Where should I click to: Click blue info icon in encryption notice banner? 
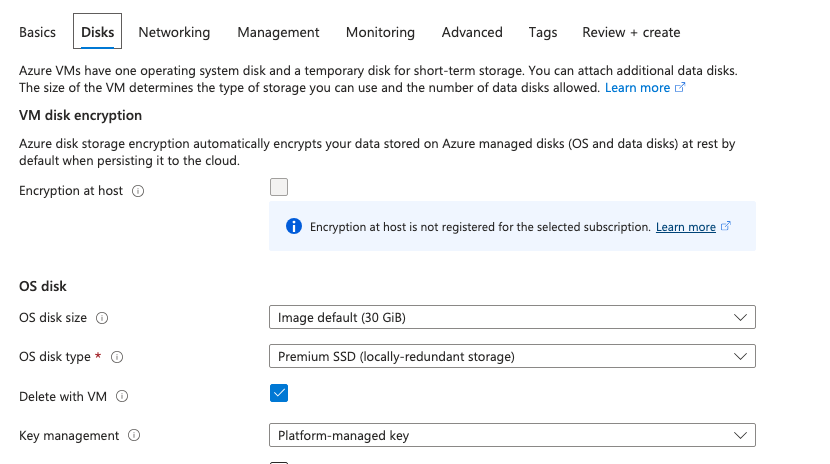294,226
